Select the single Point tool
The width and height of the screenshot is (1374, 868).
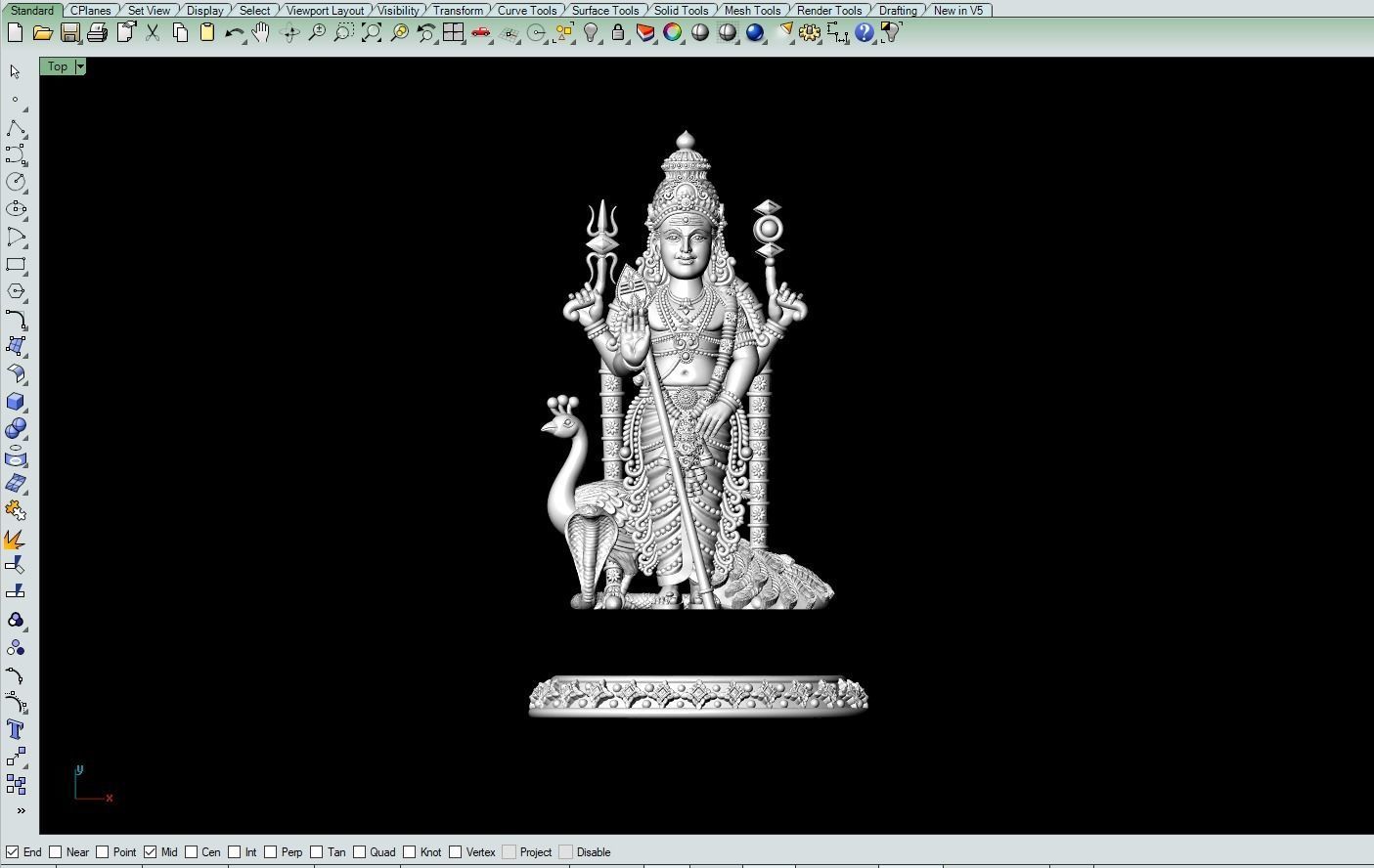[x=15, y=100]
